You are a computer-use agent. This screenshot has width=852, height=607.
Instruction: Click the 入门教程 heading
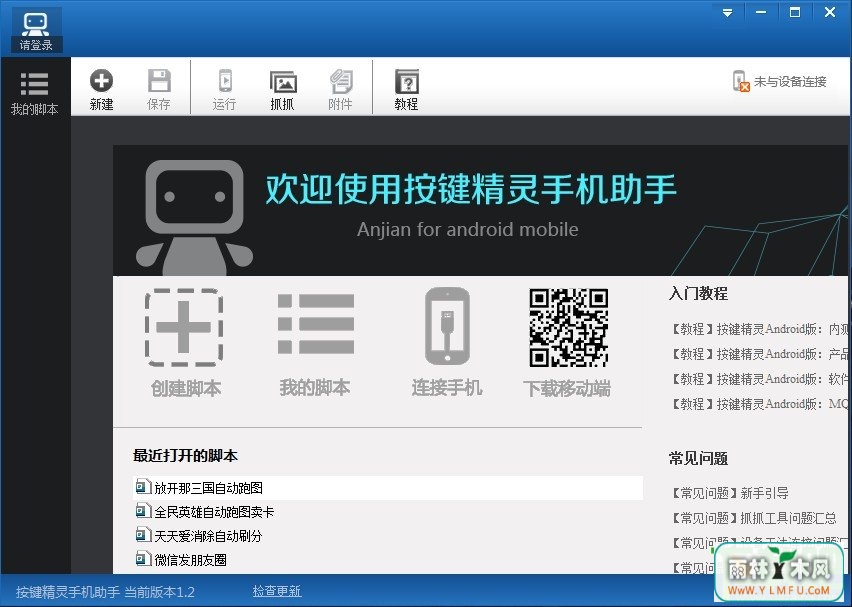click(698, 293)
